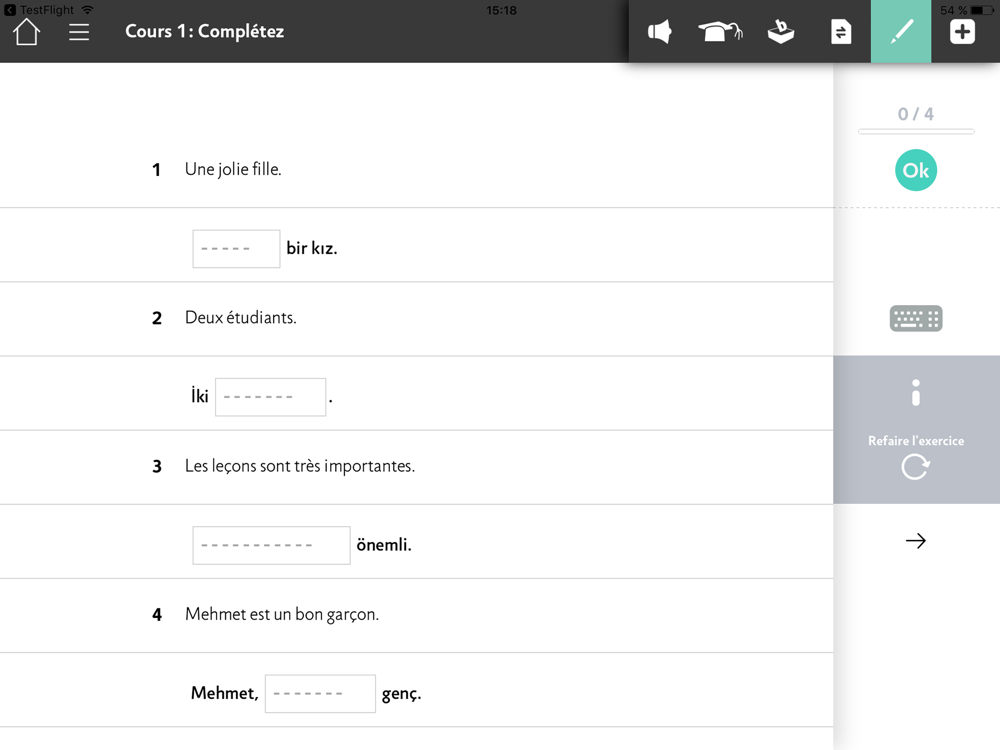The width and height of the screenshot is (1000, 750).
Task: Tap the plus icon in toolbar
Action: click(x=962, y=31)
